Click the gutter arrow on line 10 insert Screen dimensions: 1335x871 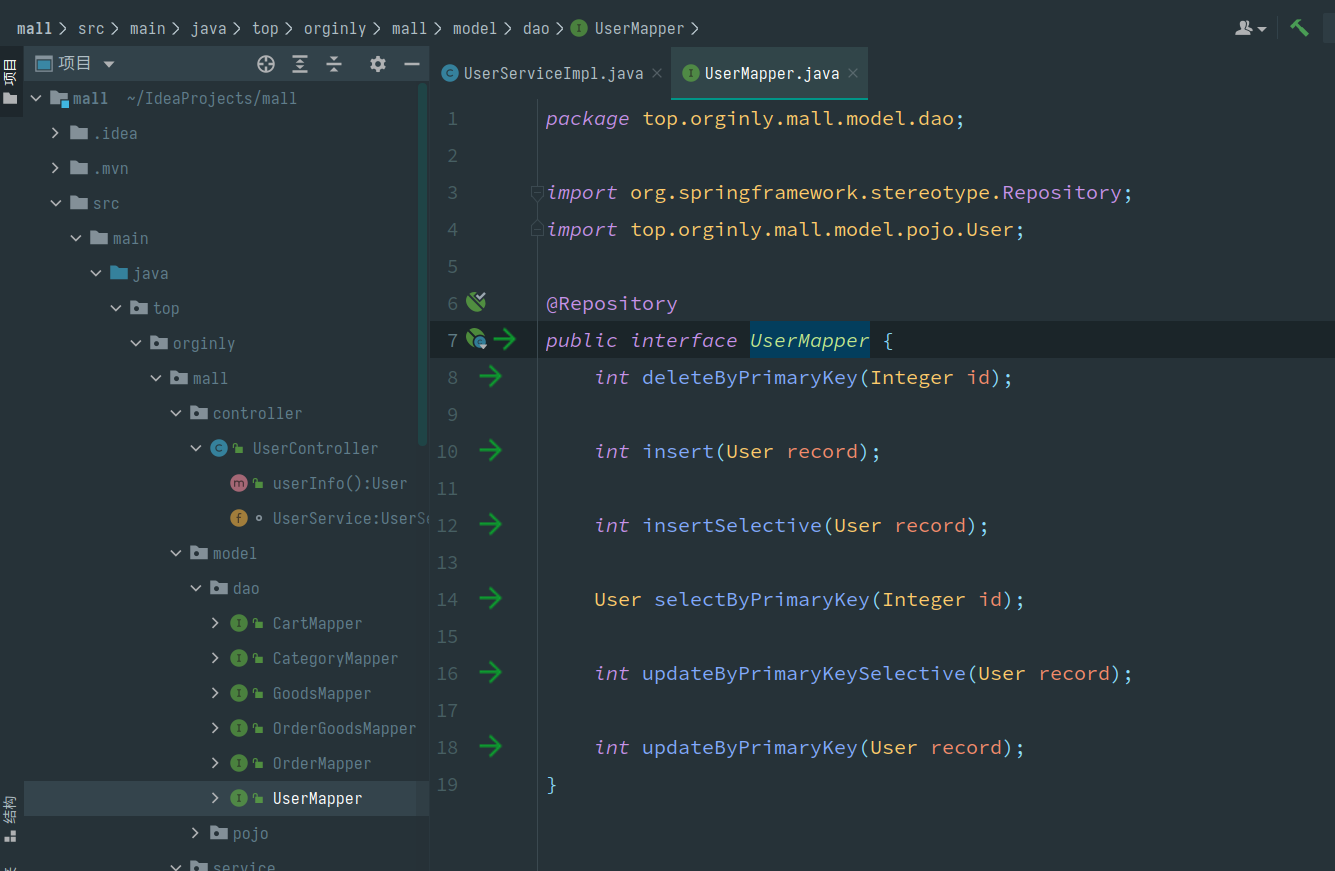pos(490,451)
